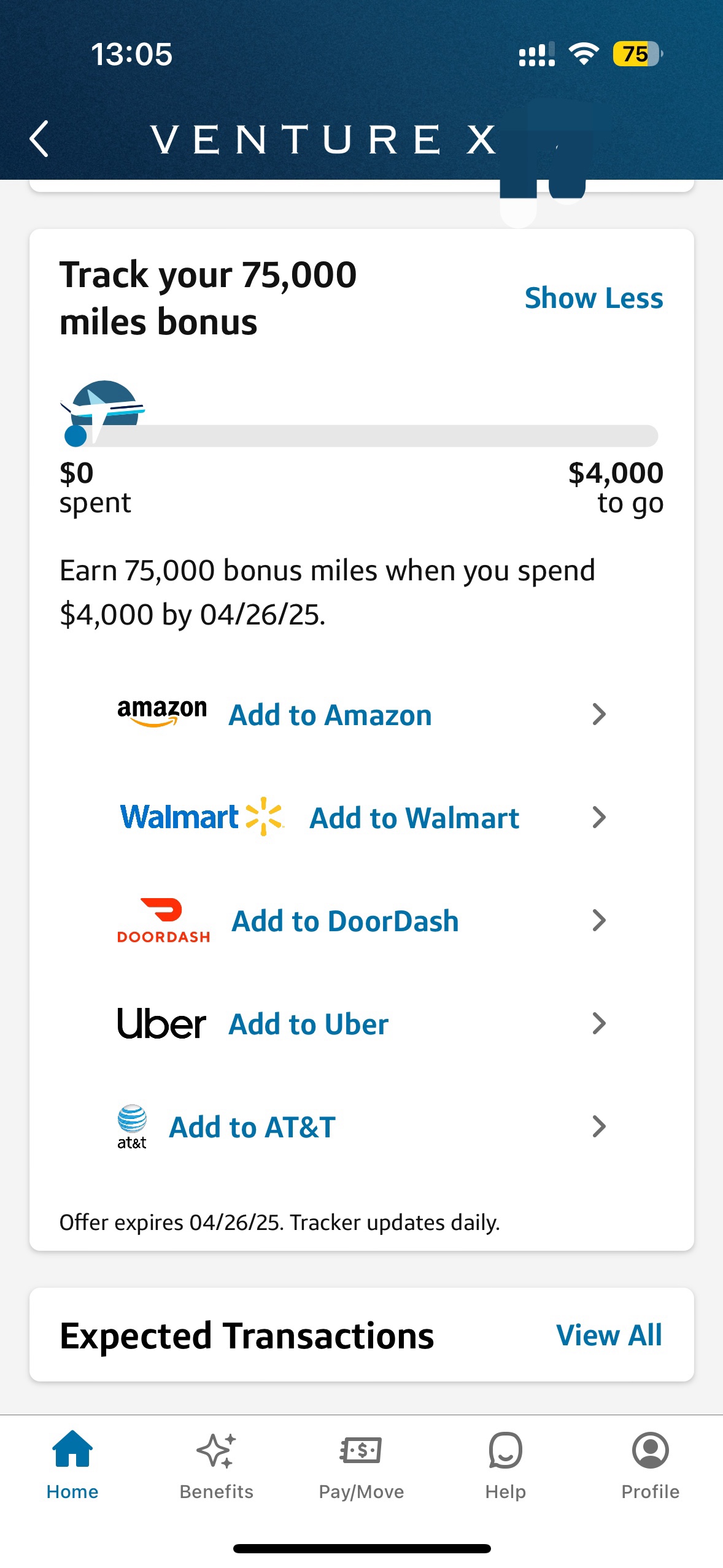This screenshot has width=723, height=1568.
Task: Tap the Uber logo
Action: [161, 1023]
